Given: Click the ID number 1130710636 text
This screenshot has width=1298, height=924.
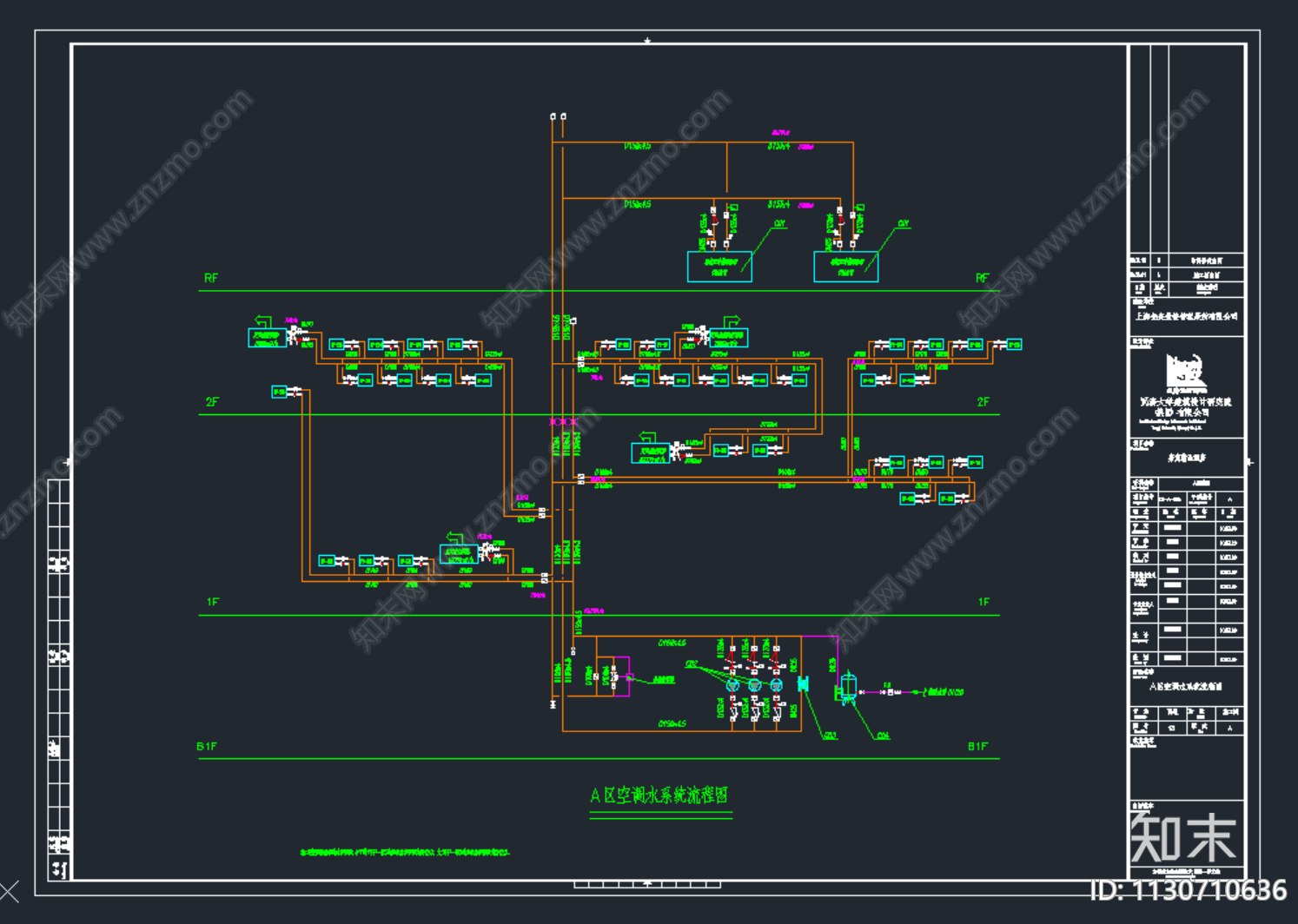Looking at the screenshot, I should (x=1188, y=890).
